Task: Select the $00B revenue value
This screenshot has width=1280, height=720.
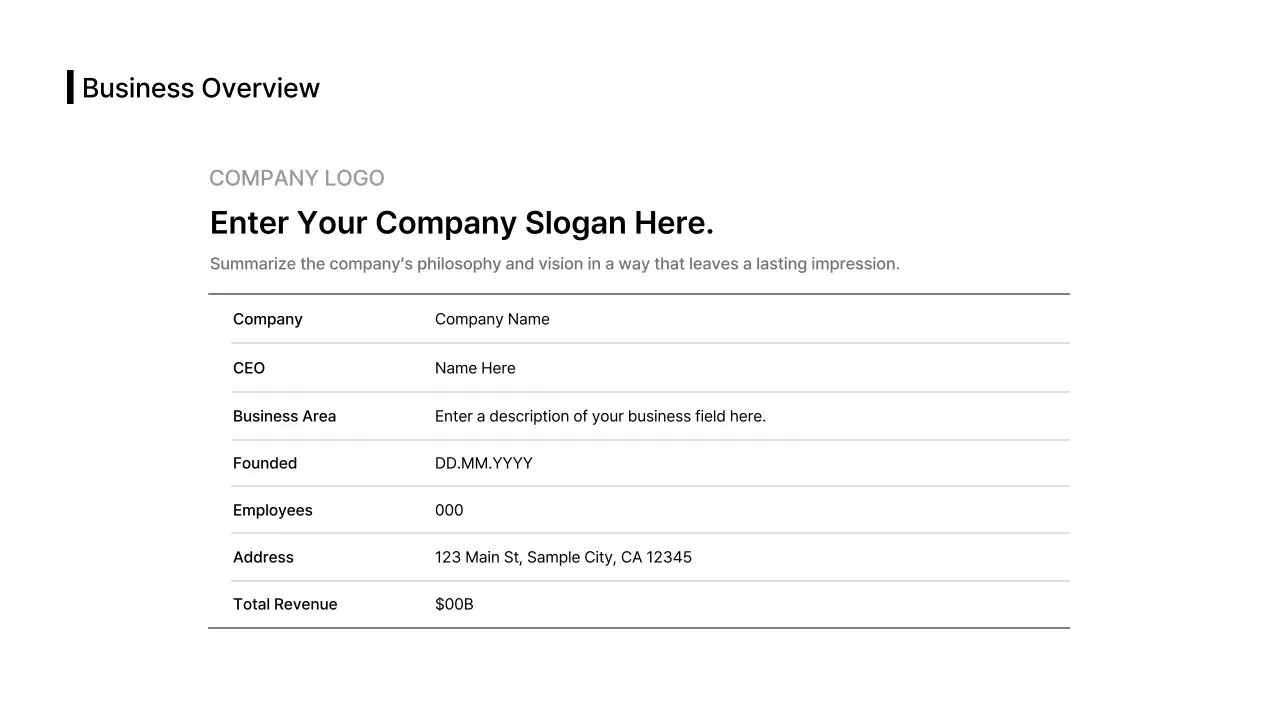Action: 454,604
